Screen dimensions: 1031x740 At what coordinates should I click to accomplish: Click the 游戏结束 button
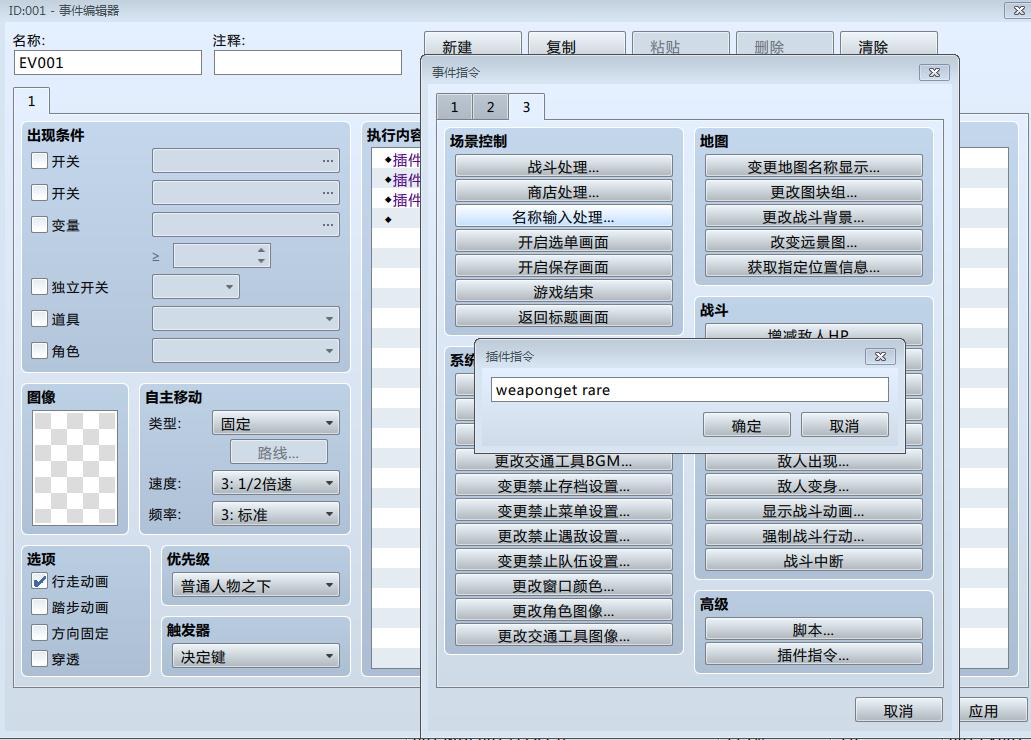point(563,292)
